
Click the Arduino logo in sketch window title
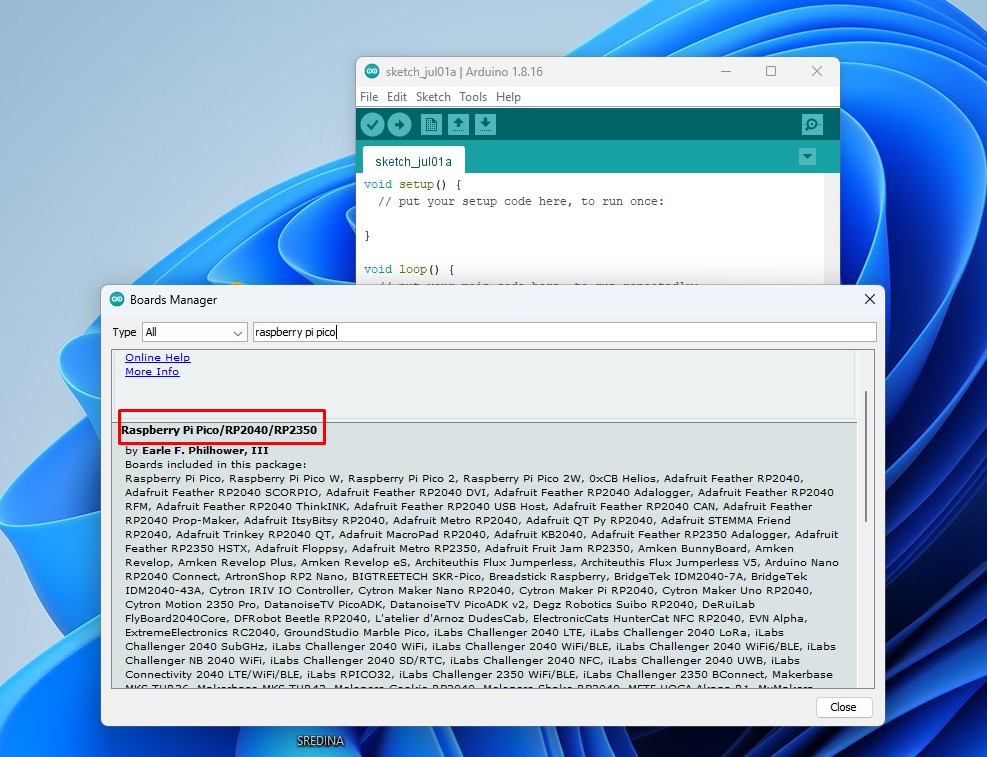[x=372, y=71]
